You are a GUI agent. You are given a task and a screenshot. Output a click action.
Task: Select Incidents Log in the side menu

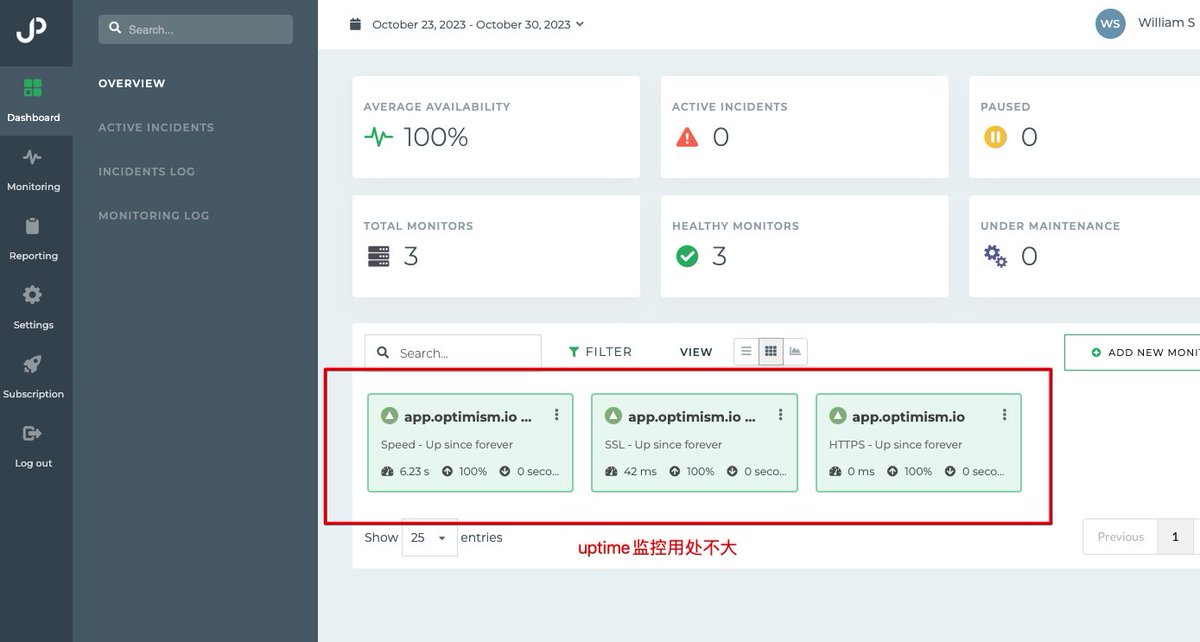coord(147,171)
